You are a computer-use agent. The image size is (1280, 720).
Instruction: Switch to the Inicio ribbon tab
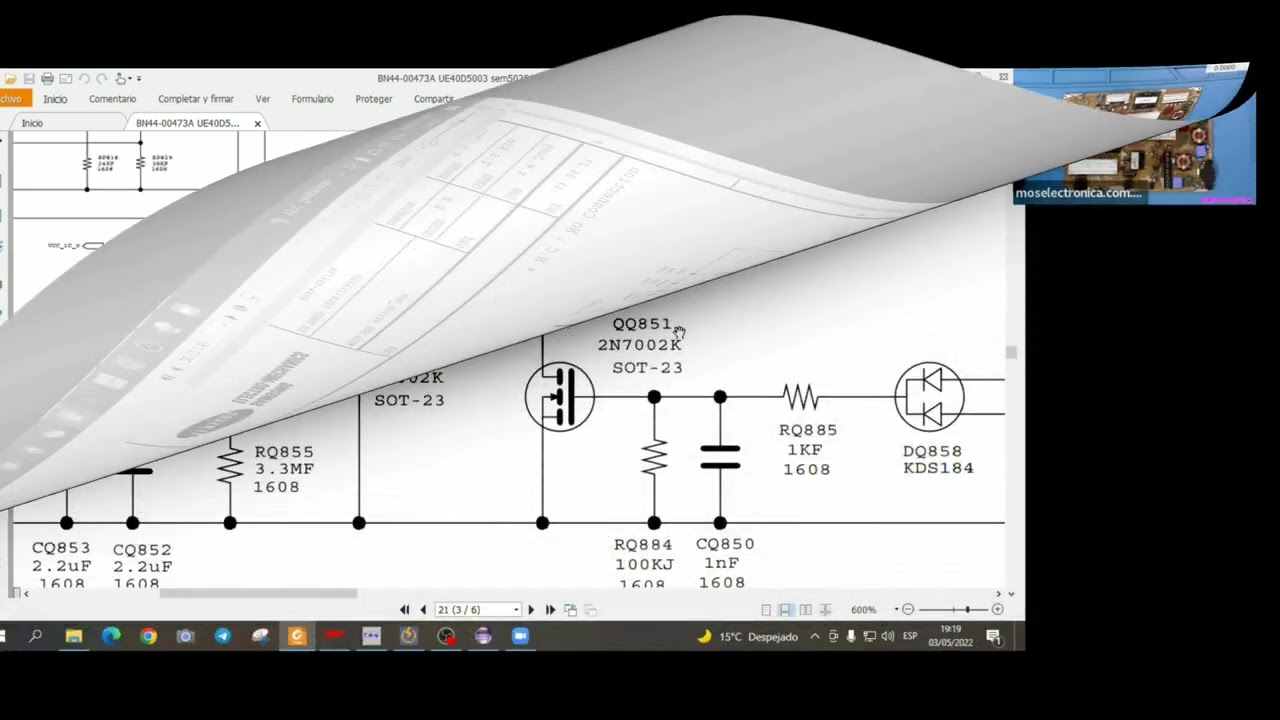[x=55, y=99]
